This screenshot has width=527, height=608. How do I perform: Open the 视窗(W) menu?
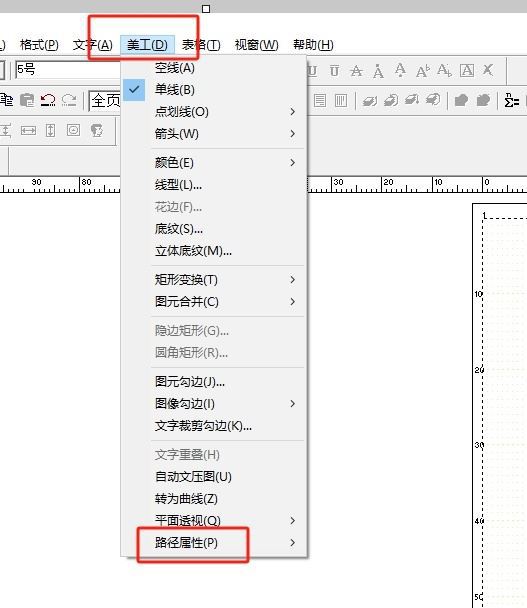pos(256,45)
